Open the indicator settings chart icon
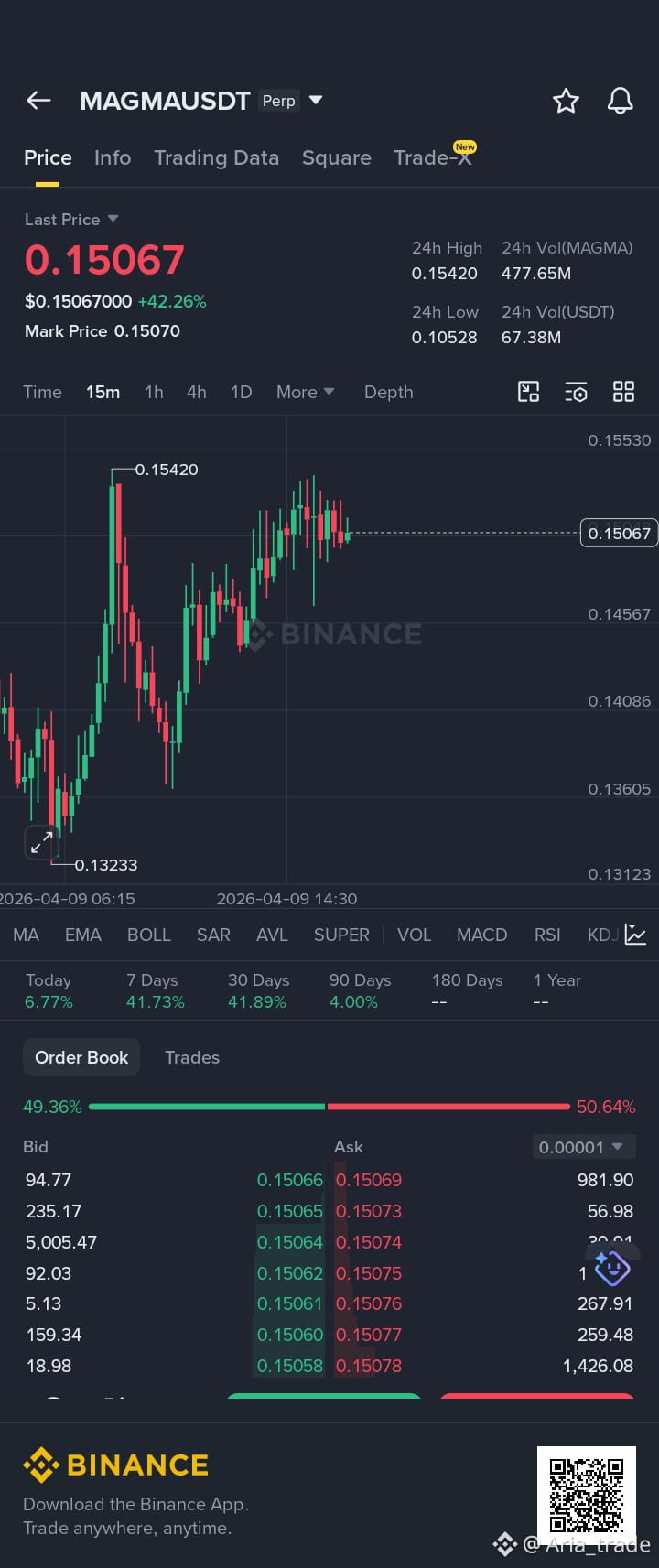The height and width of the screenshot is (1568, 659). (x=635, y=935)
